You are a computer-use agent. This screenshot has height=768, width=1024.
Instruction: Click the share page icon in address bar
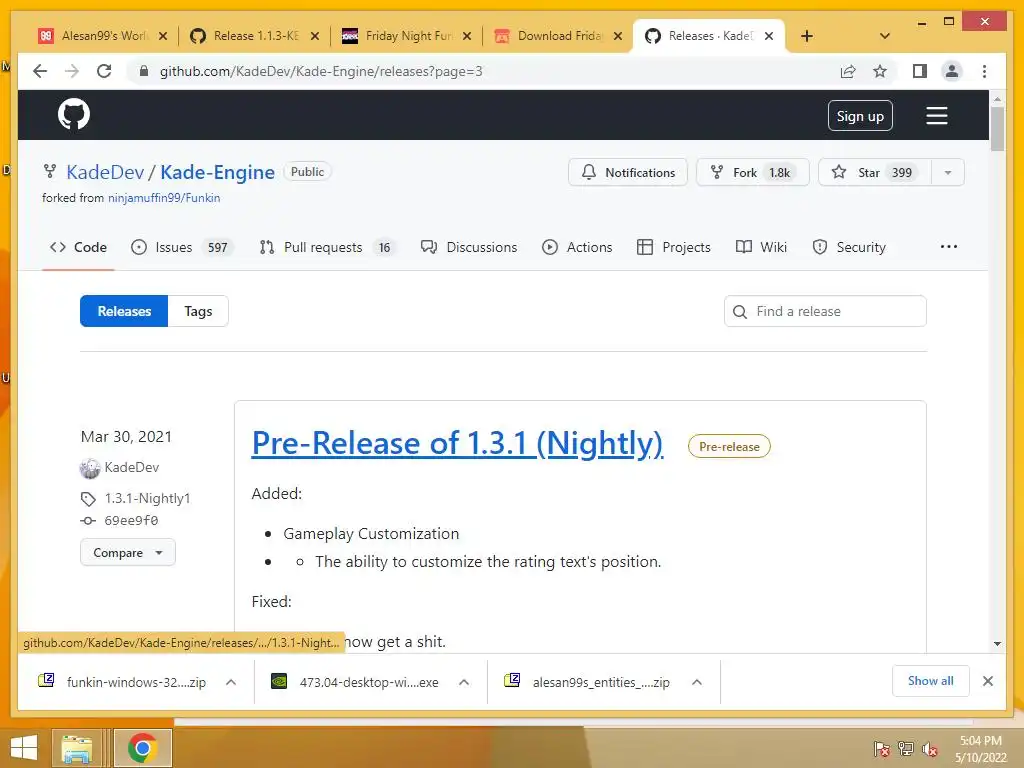(848, 71)
